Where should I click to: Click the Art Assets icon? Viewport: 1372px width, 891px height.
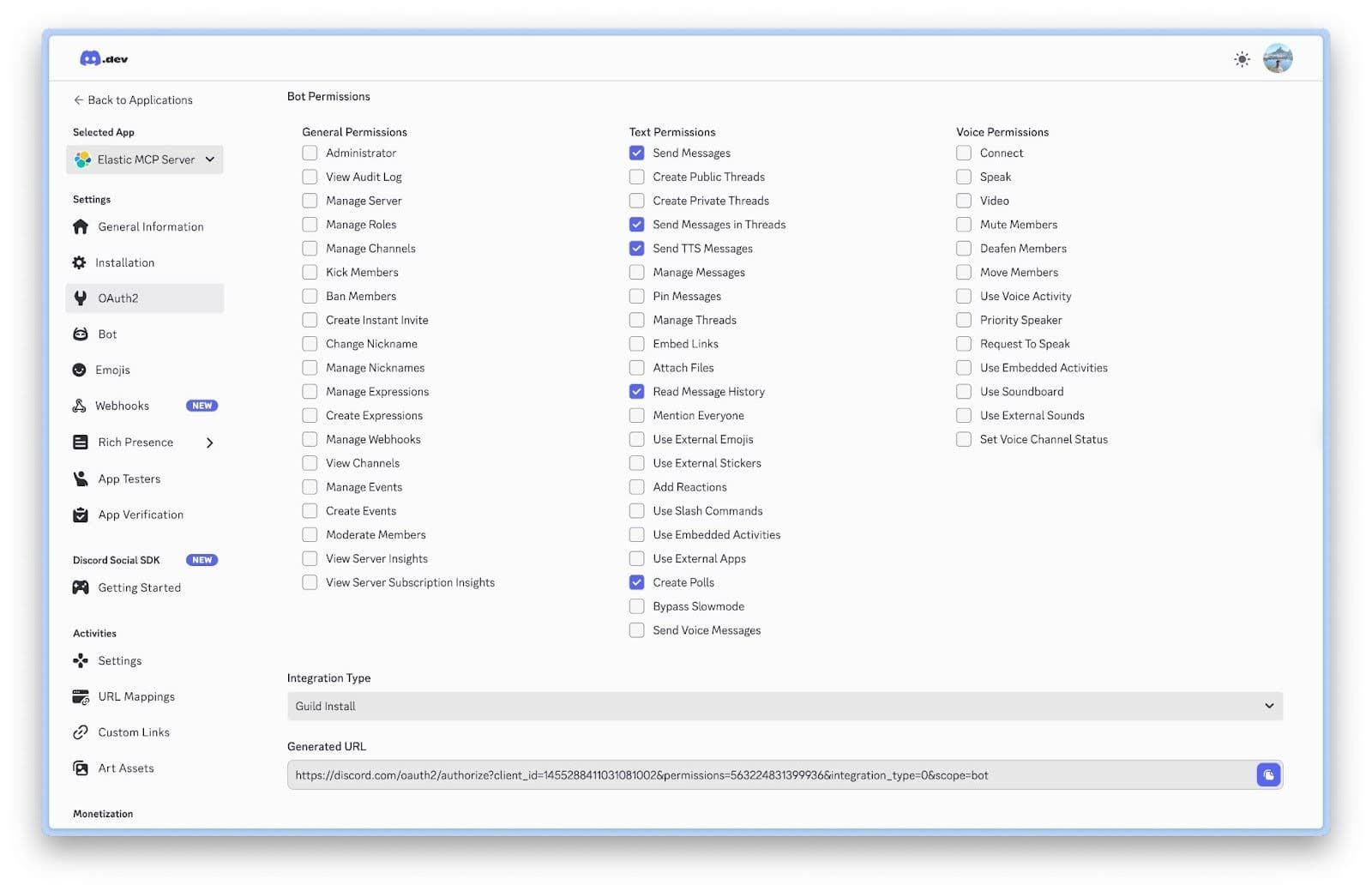tap(81, 768)
